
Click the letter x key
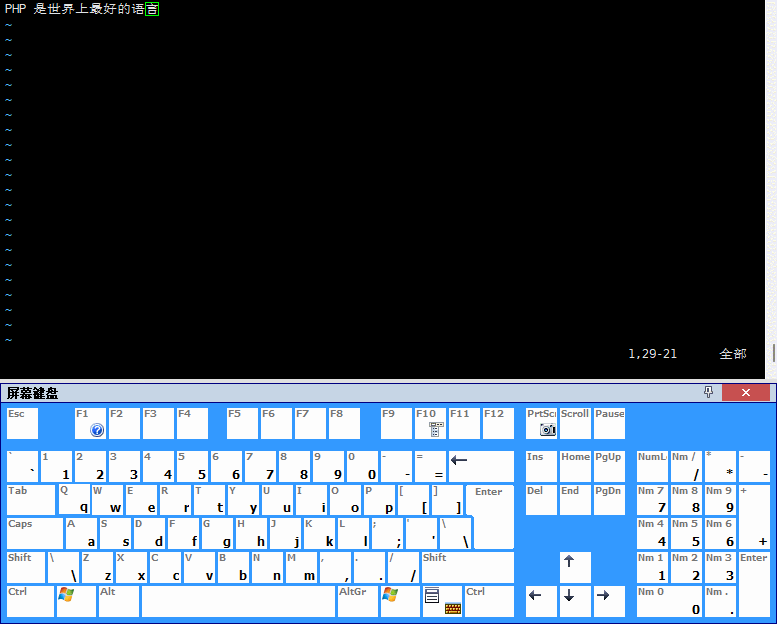[x=131, y=567]
